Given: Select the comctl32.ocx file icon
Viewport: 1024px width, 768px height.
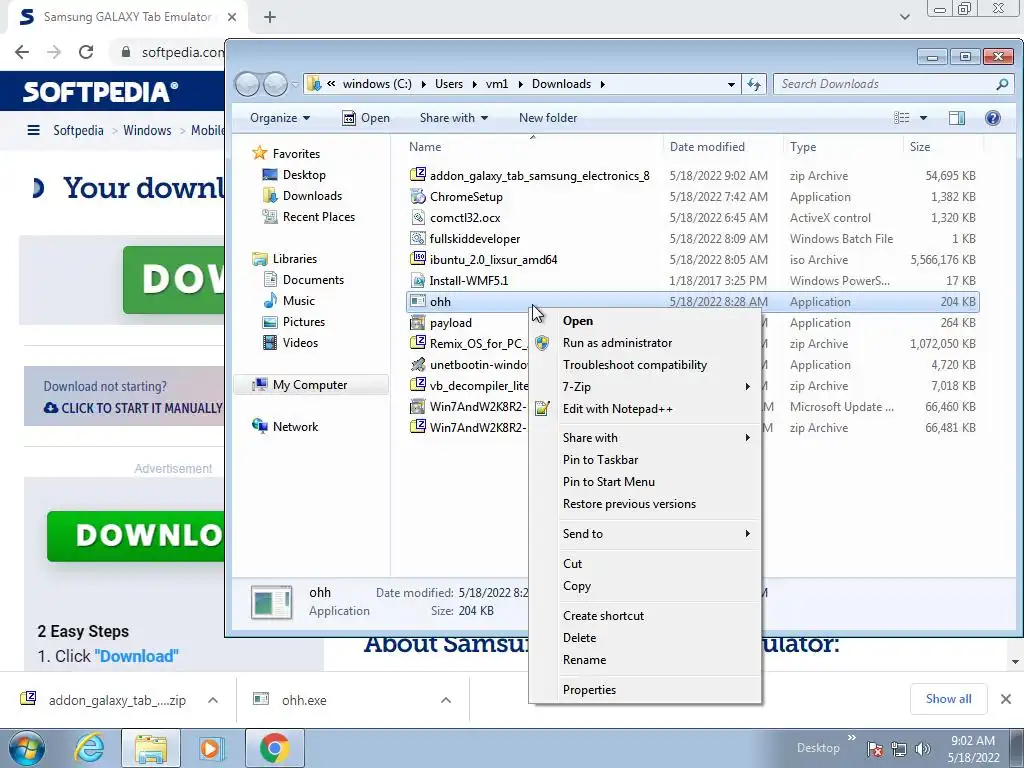Looking at the screenshot, I should tap(417, 217).
